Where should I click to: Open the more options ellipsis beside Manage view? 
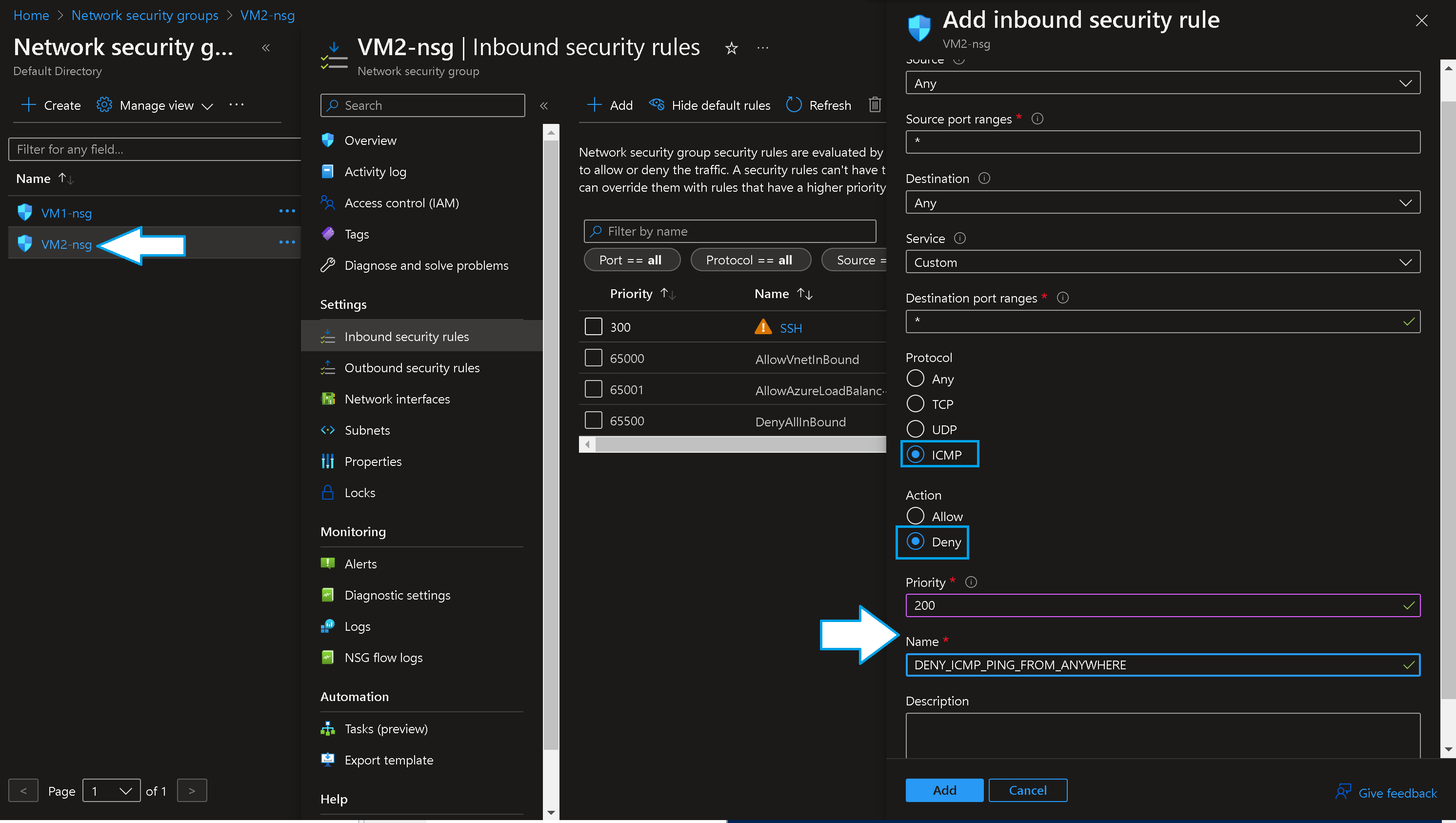236,104
